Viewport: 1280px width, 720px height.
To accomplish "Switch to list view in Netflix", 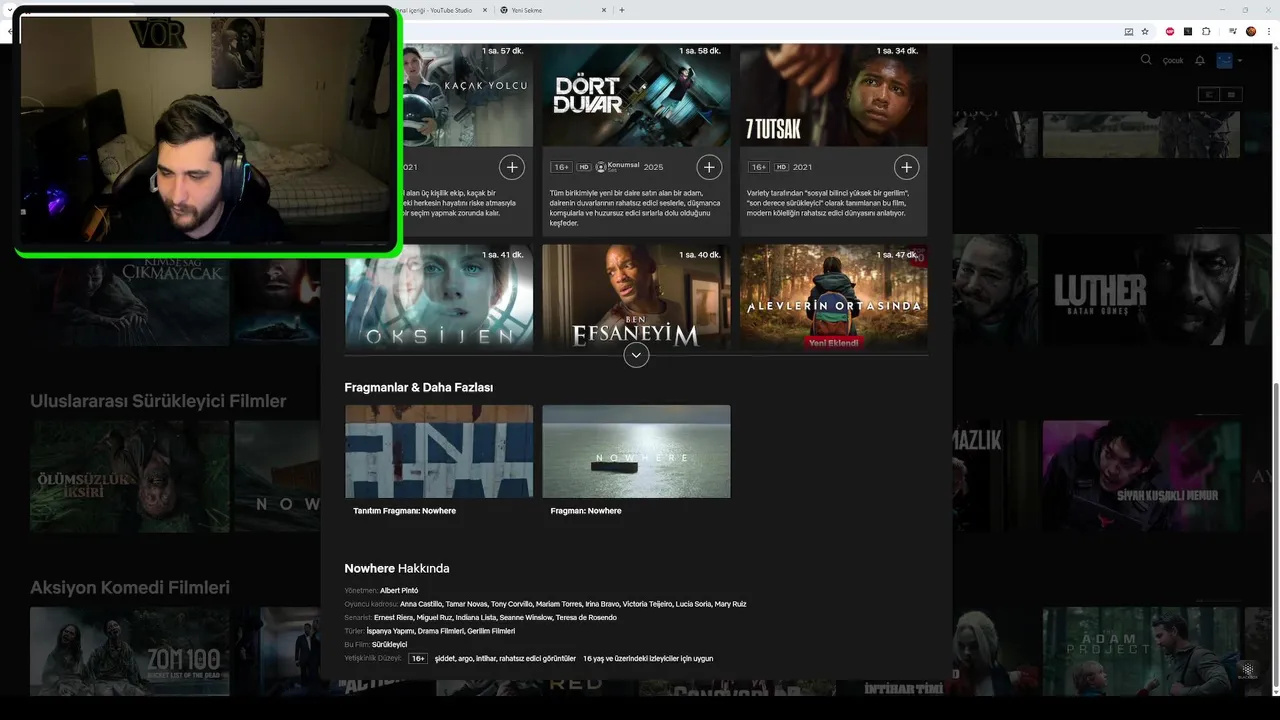I will [1209, 94].
